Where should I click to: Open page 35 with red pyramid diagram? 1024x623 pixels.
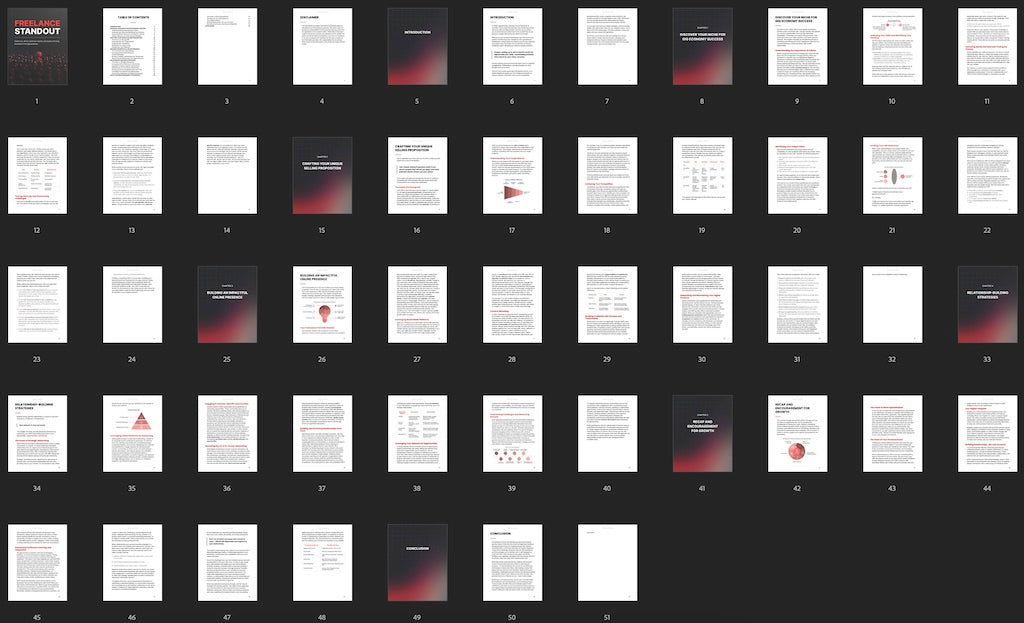coord(133,434)
